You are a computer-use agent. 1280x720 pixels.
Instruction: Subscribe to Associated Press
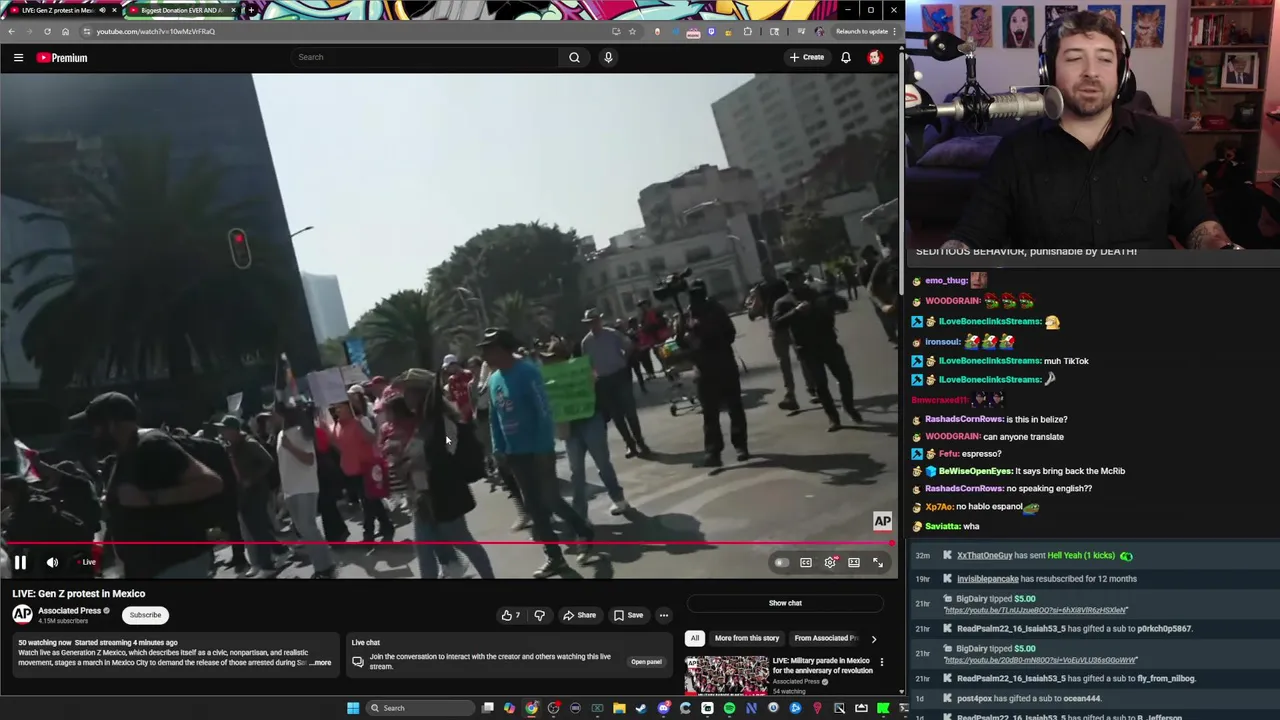tap(145, 615)
